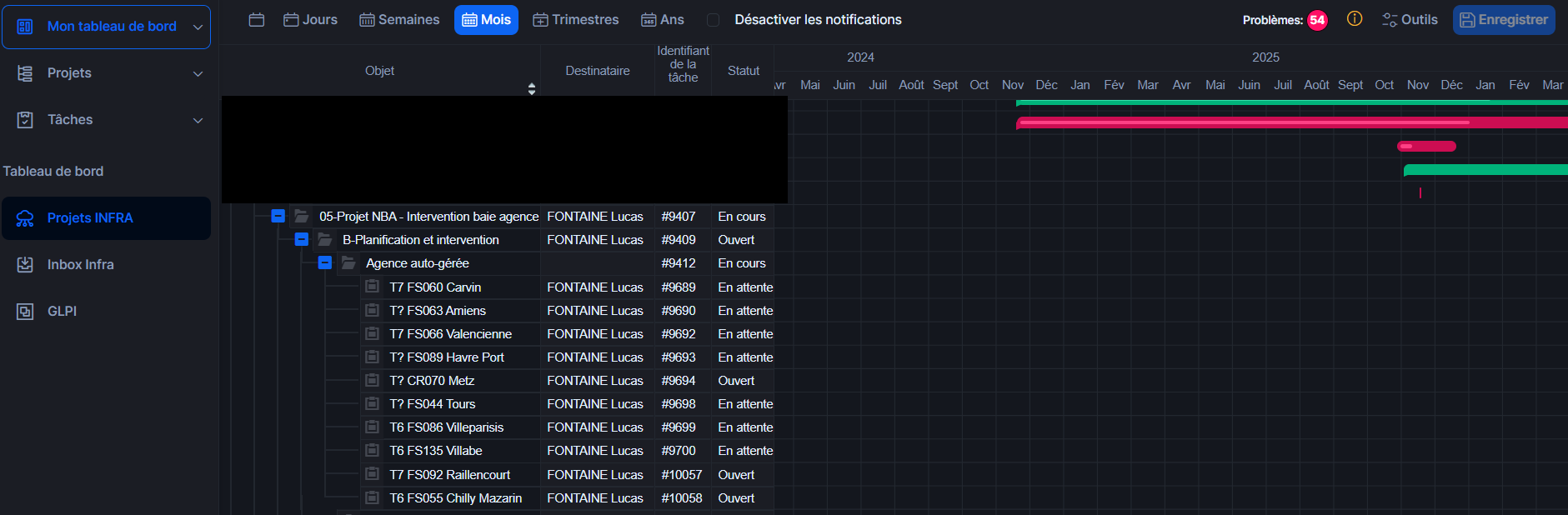The image size is (1568, 515).
Task: Switch timeline to Ans view
Action: click(663, 19)
